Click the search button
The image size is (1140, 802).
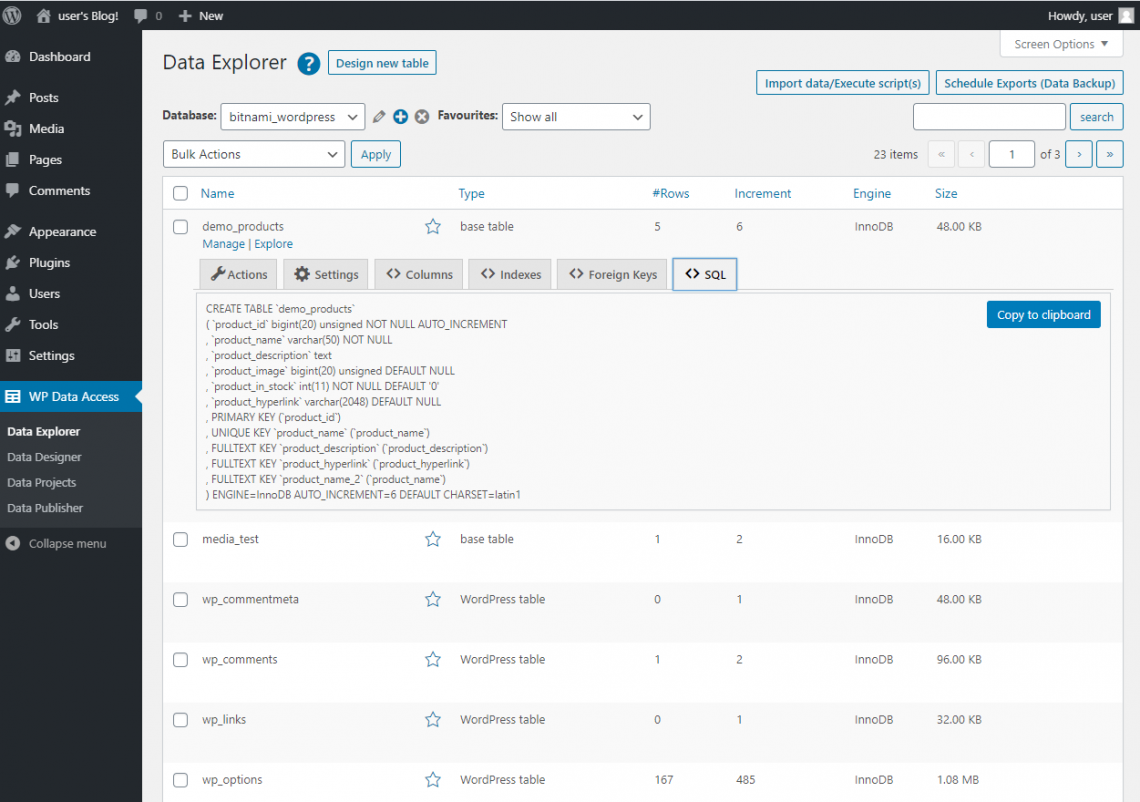click(1096, 116)
